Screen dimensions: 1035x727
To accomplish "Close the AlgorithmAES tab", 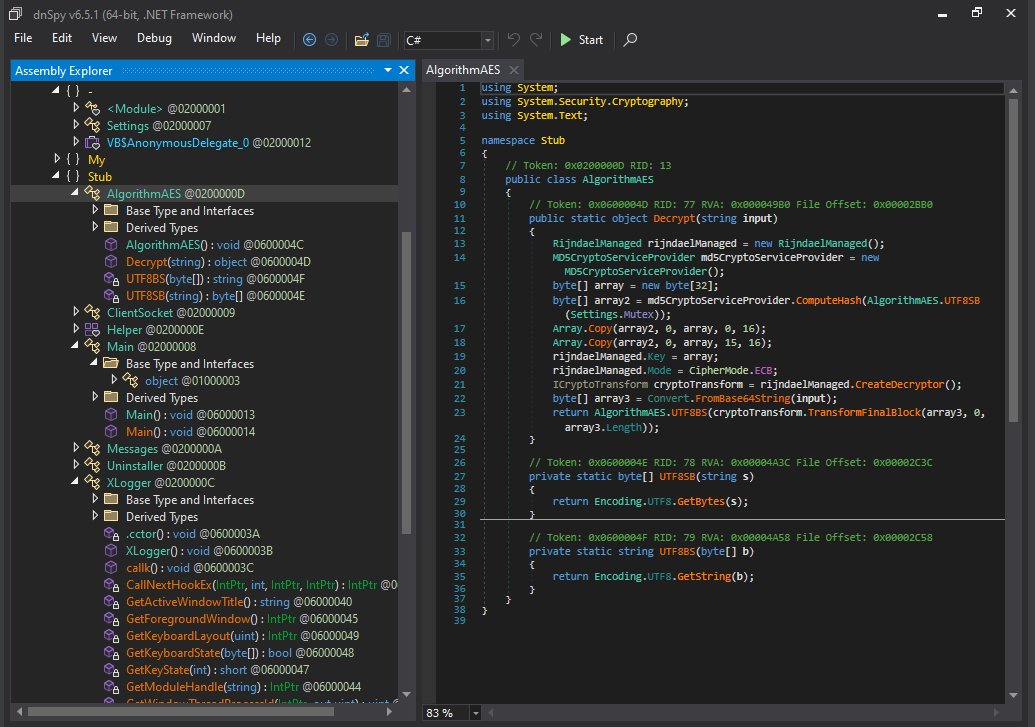I will [x=513, y=70].
